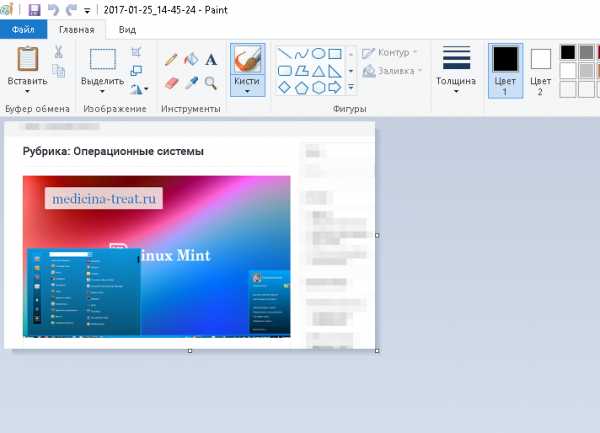The image size is (600, 433).
Task: Select the Pencil tool
Action: point(171,59)
